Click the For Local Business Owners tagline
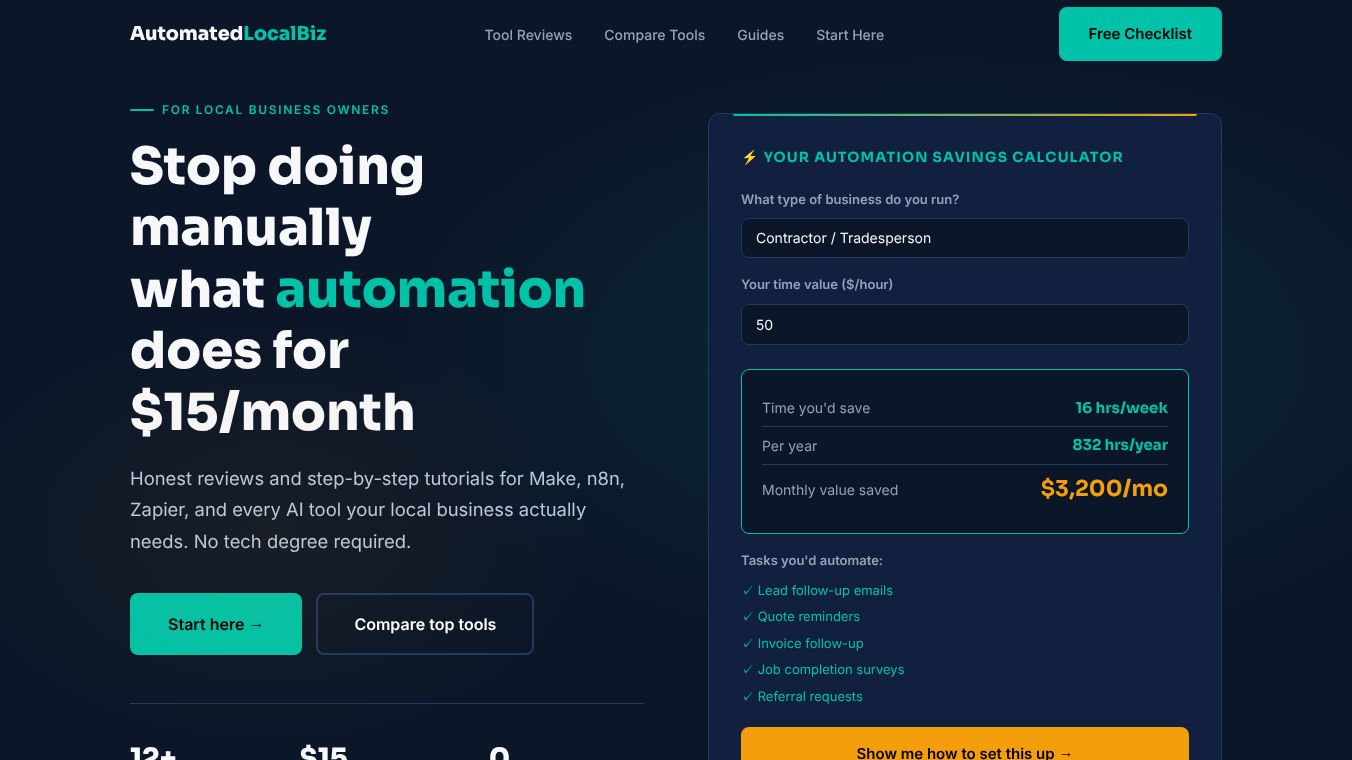 (x=275, y=110)
